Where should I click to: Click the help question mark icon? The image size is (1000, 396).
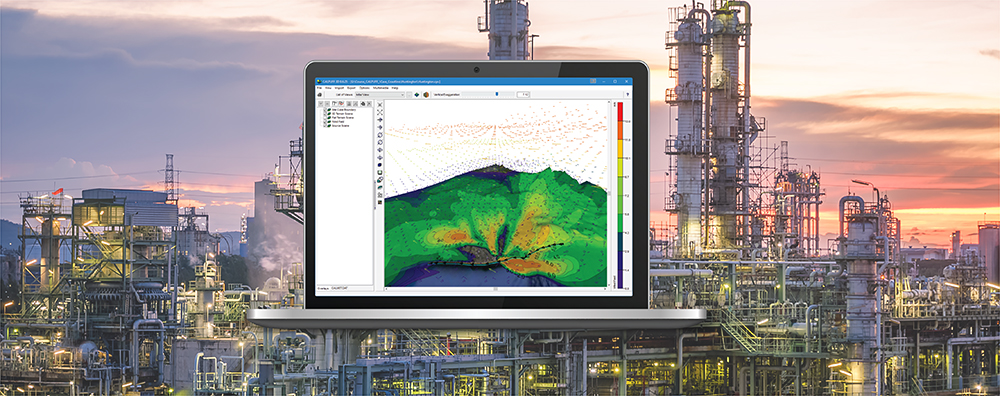[x=628, y=94]
